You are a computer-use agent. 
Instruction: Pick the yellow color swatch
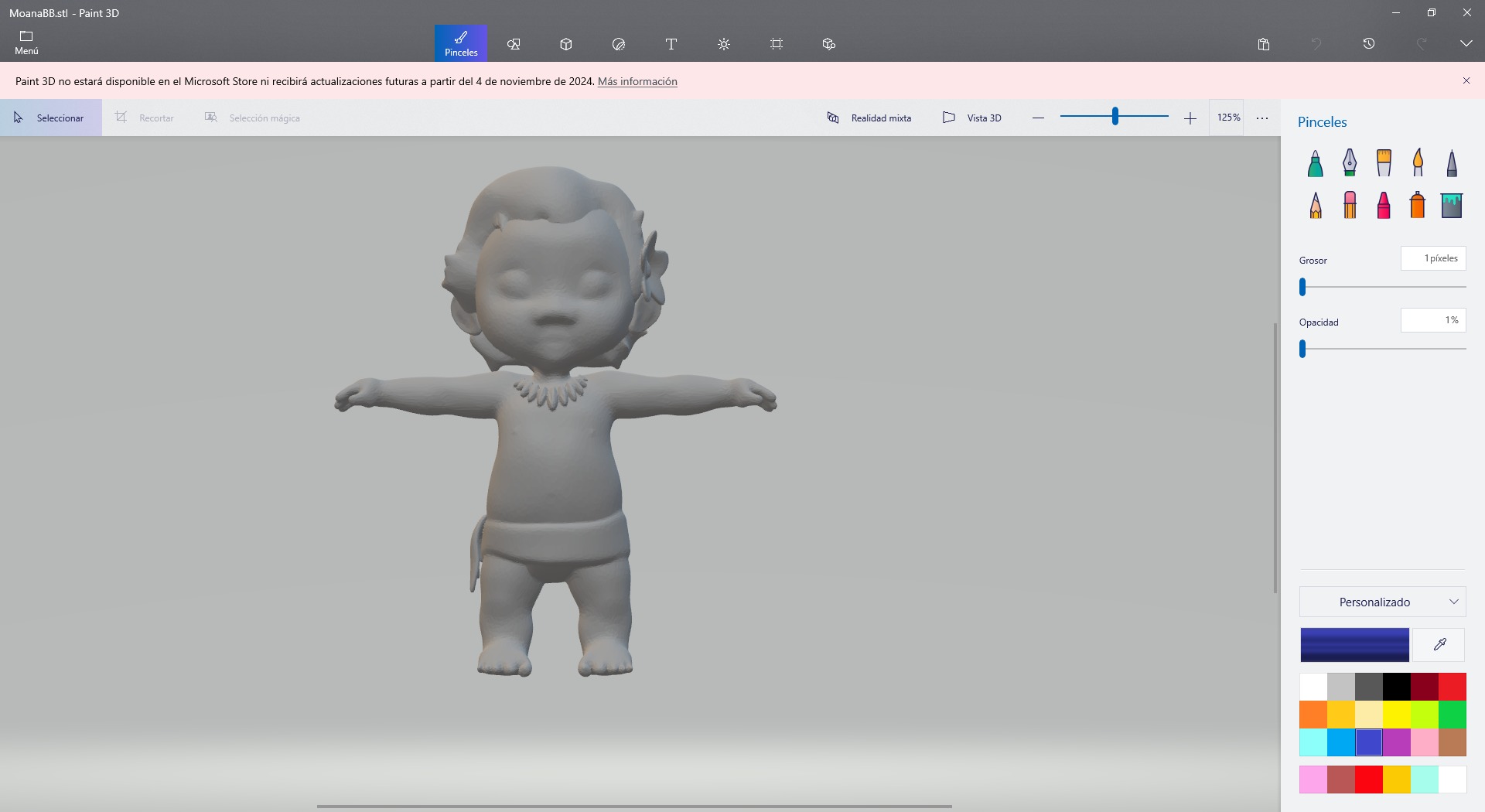tap(1397, 715)
